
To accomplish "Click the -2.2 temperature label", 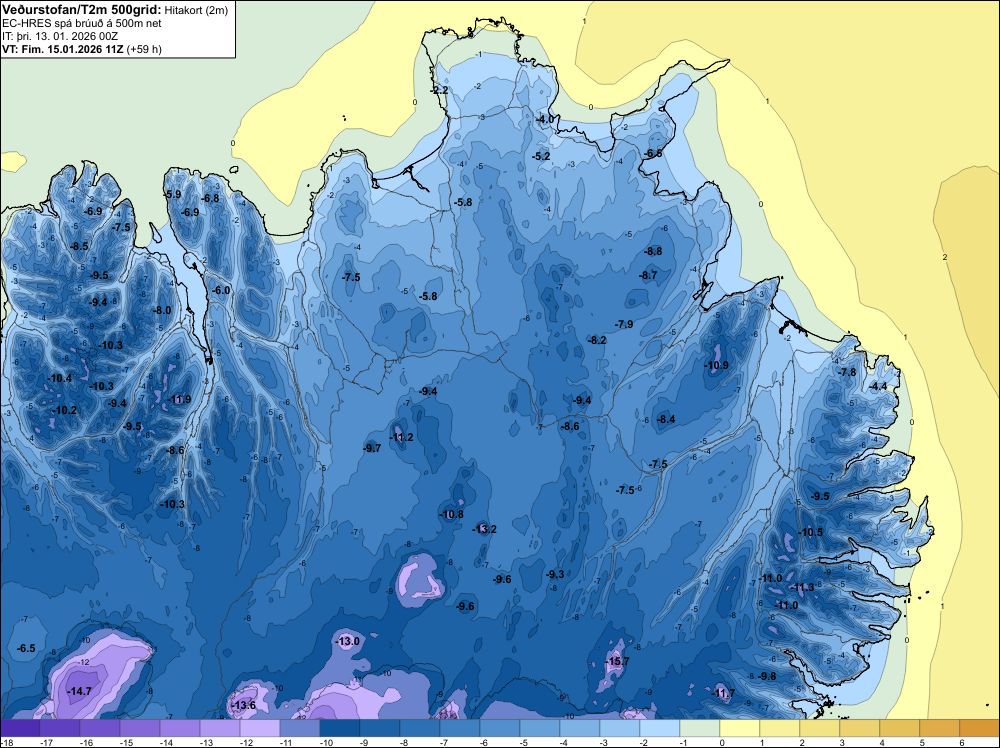I will (x=439, y=90).
